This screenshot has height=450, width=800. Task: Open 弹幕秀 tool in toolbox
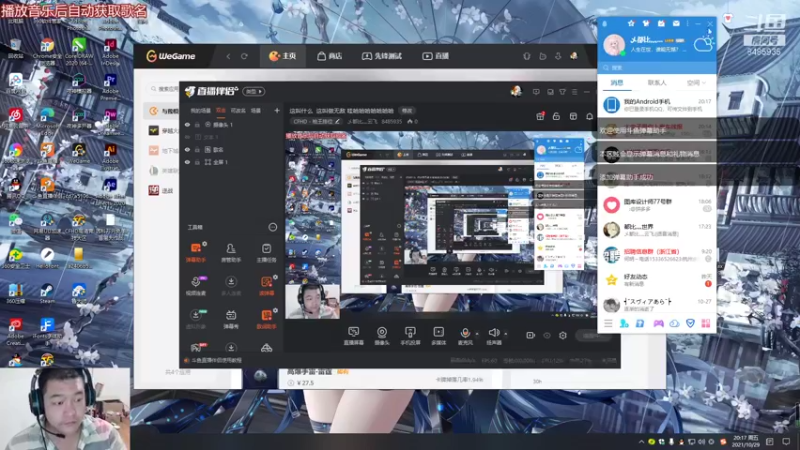pyautogui.click(x=231, y=319)
